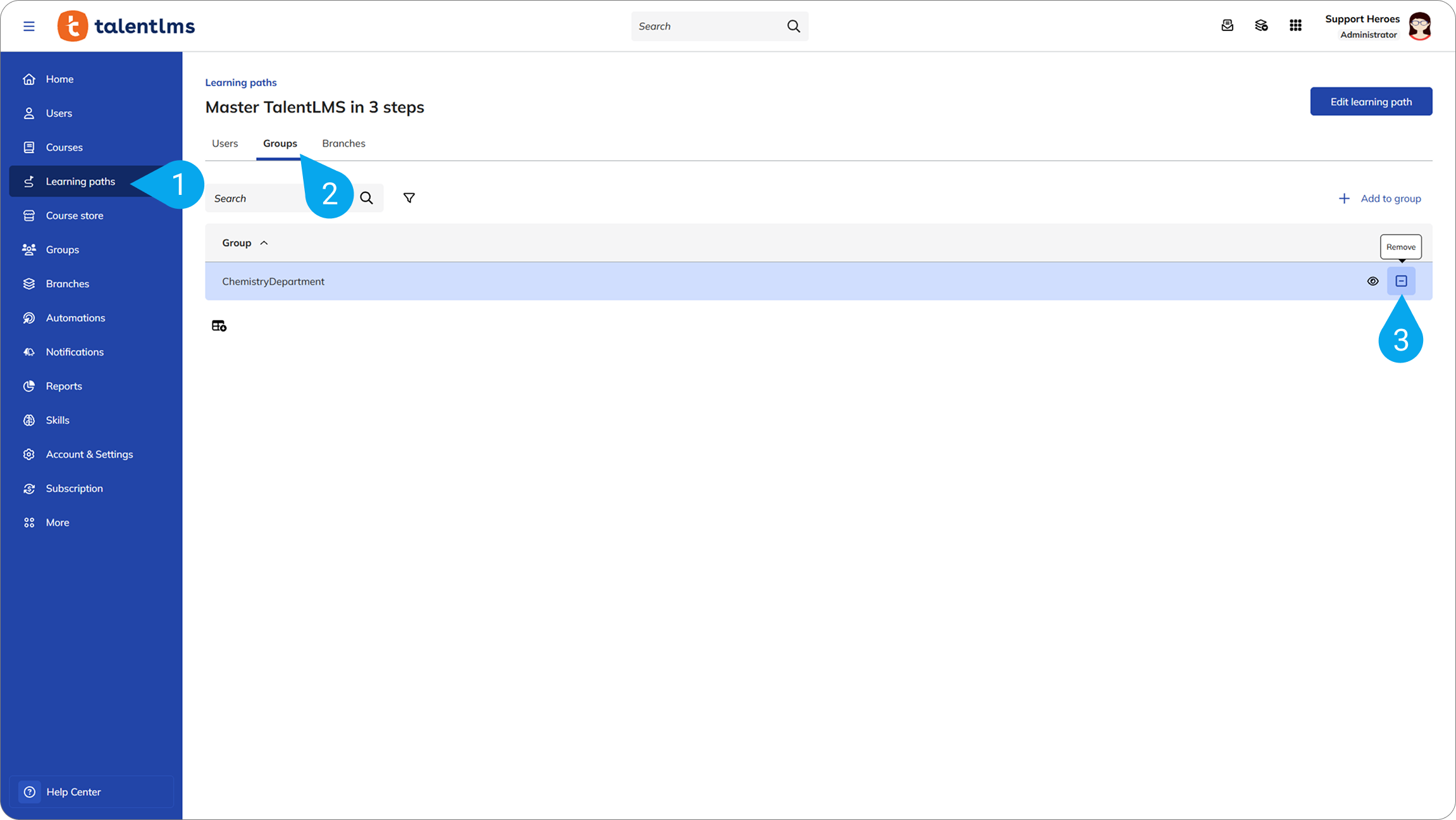1456x820 pixels.
Task: Click the ChemistryDepartment group row
Action: [818, 281]
